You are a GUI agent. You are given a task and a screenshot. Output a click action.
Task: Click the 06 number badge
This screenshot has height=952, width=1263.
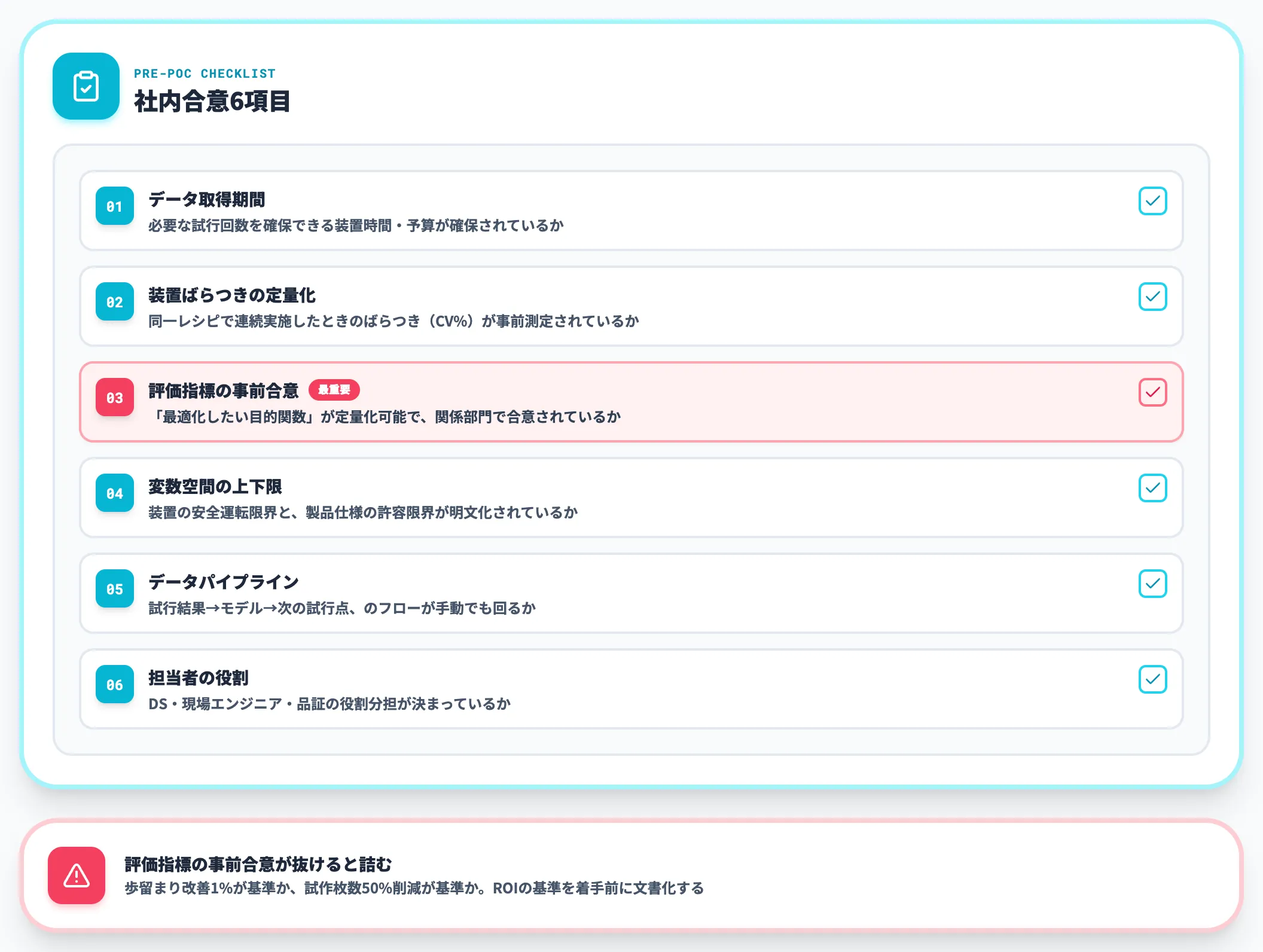pyautogui.click(x=115, y=685)
